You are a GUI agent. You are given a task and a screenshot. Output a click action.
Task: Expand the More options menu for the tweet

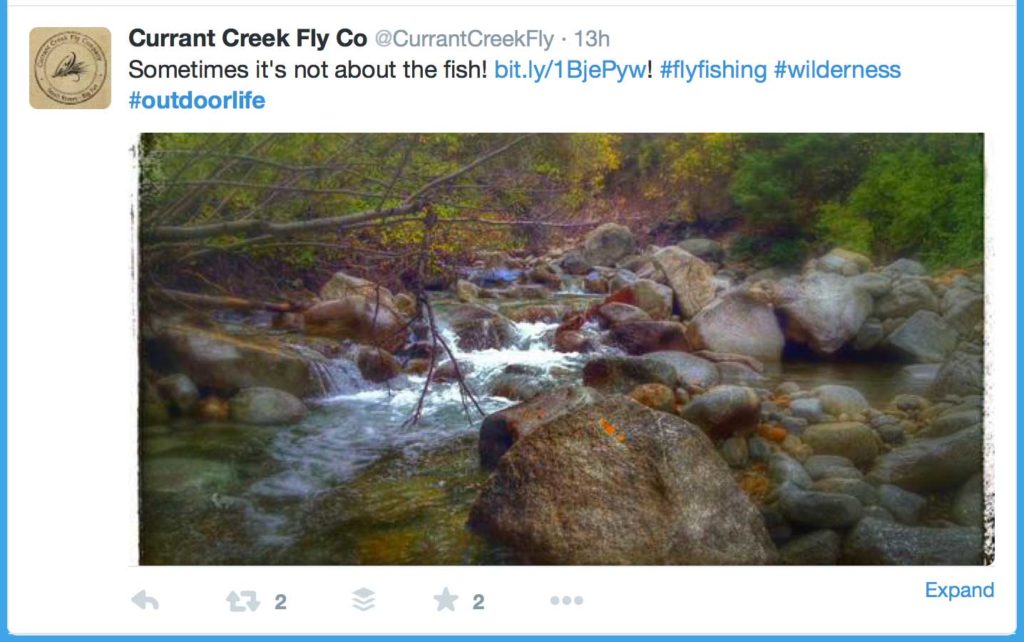[x=566, y=600]
